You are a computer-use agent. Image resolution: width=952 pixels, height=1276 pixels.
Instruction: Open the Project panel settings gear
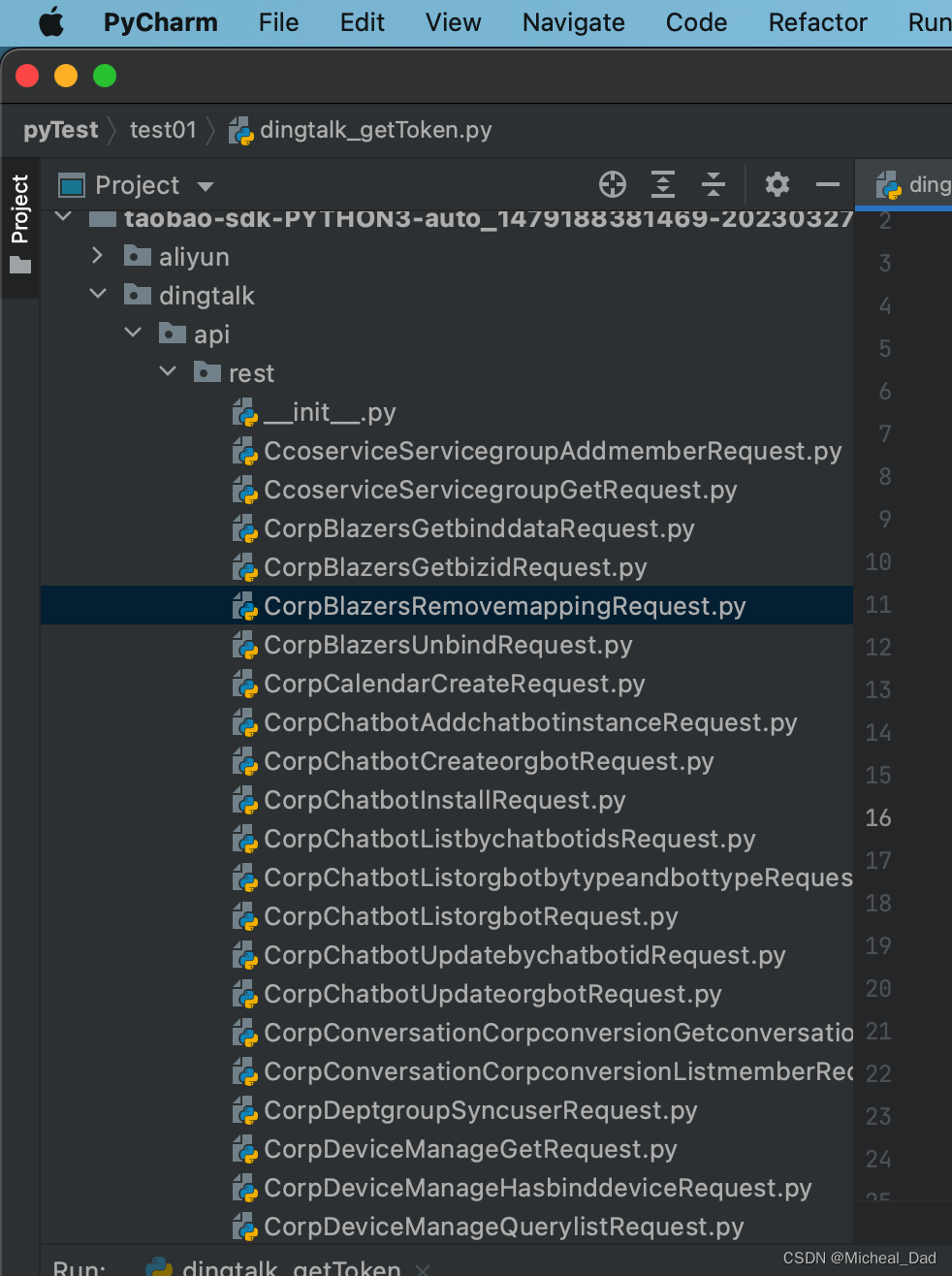click(777, 184)
